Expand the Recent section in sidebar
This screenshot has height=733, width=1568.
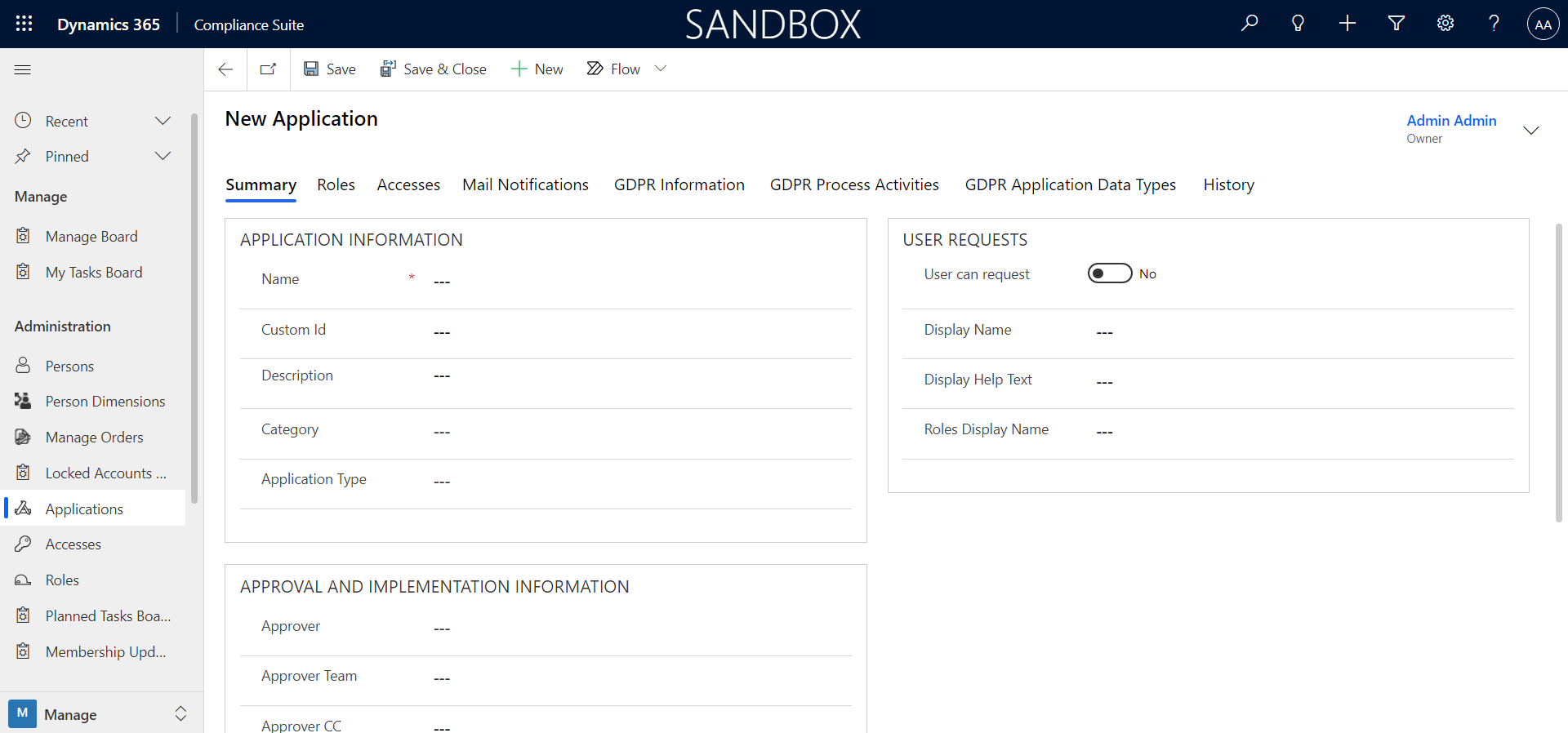163,121
